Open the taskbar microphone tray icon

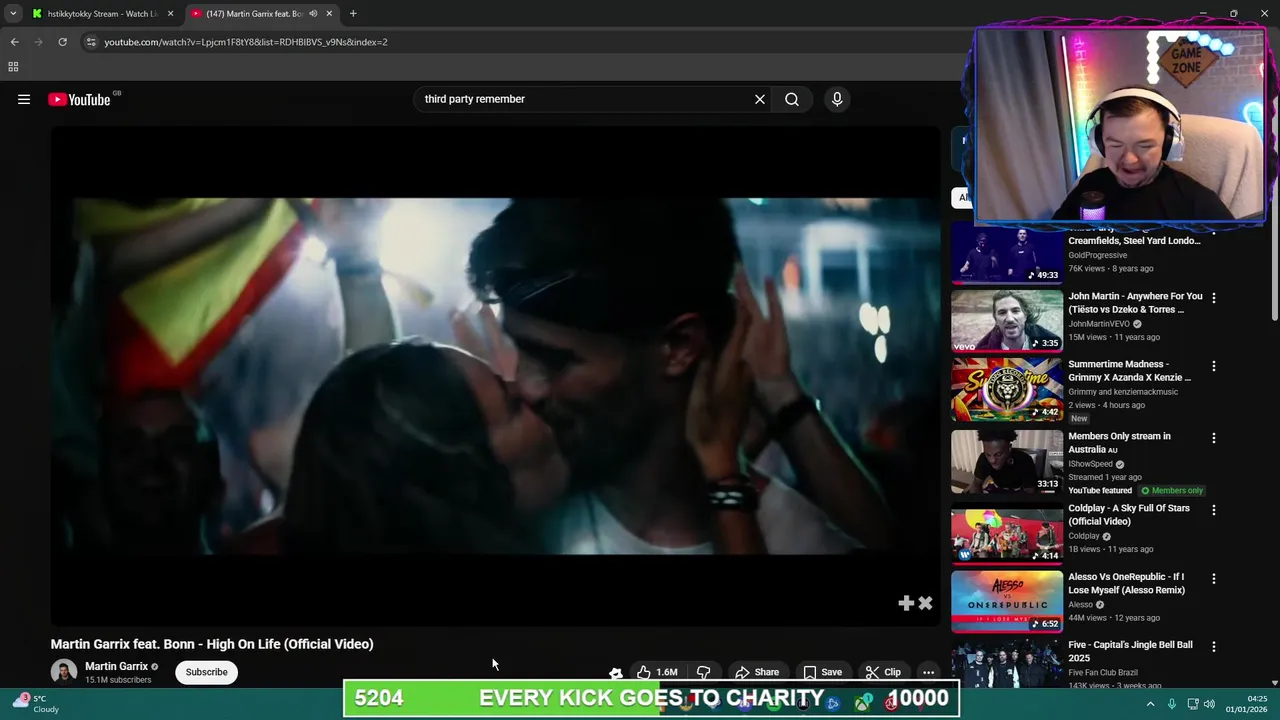click(x=1172, y=704)
